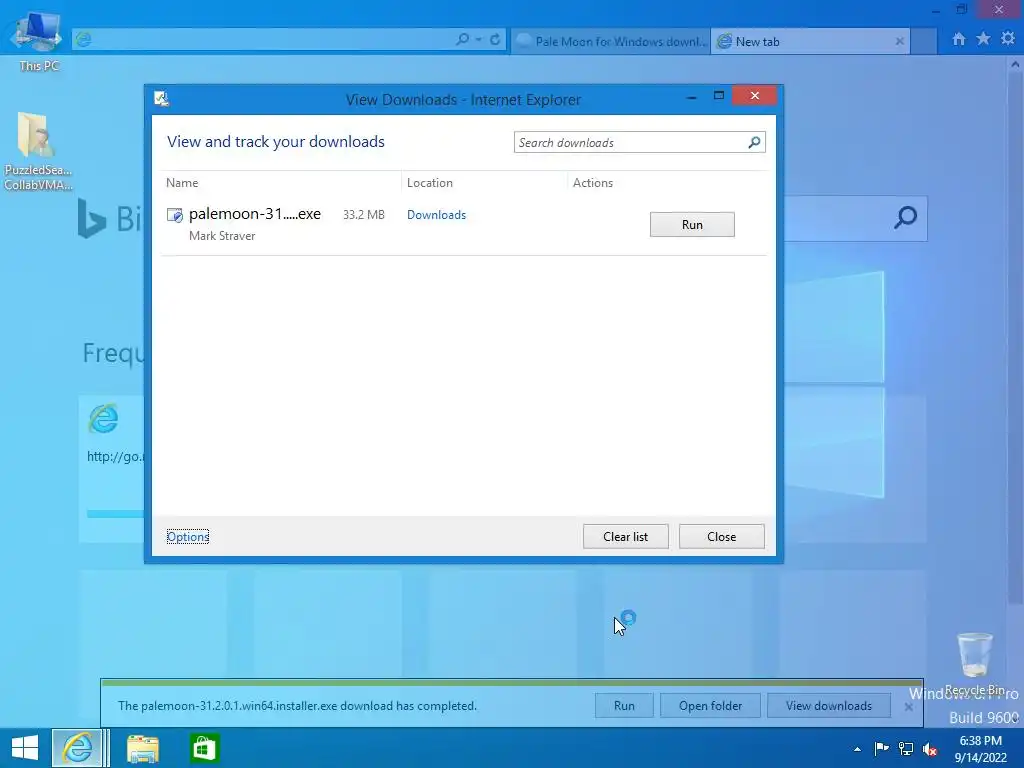
Task: Click the Action Center flag tray icon
Action: (x=881, y=748)
